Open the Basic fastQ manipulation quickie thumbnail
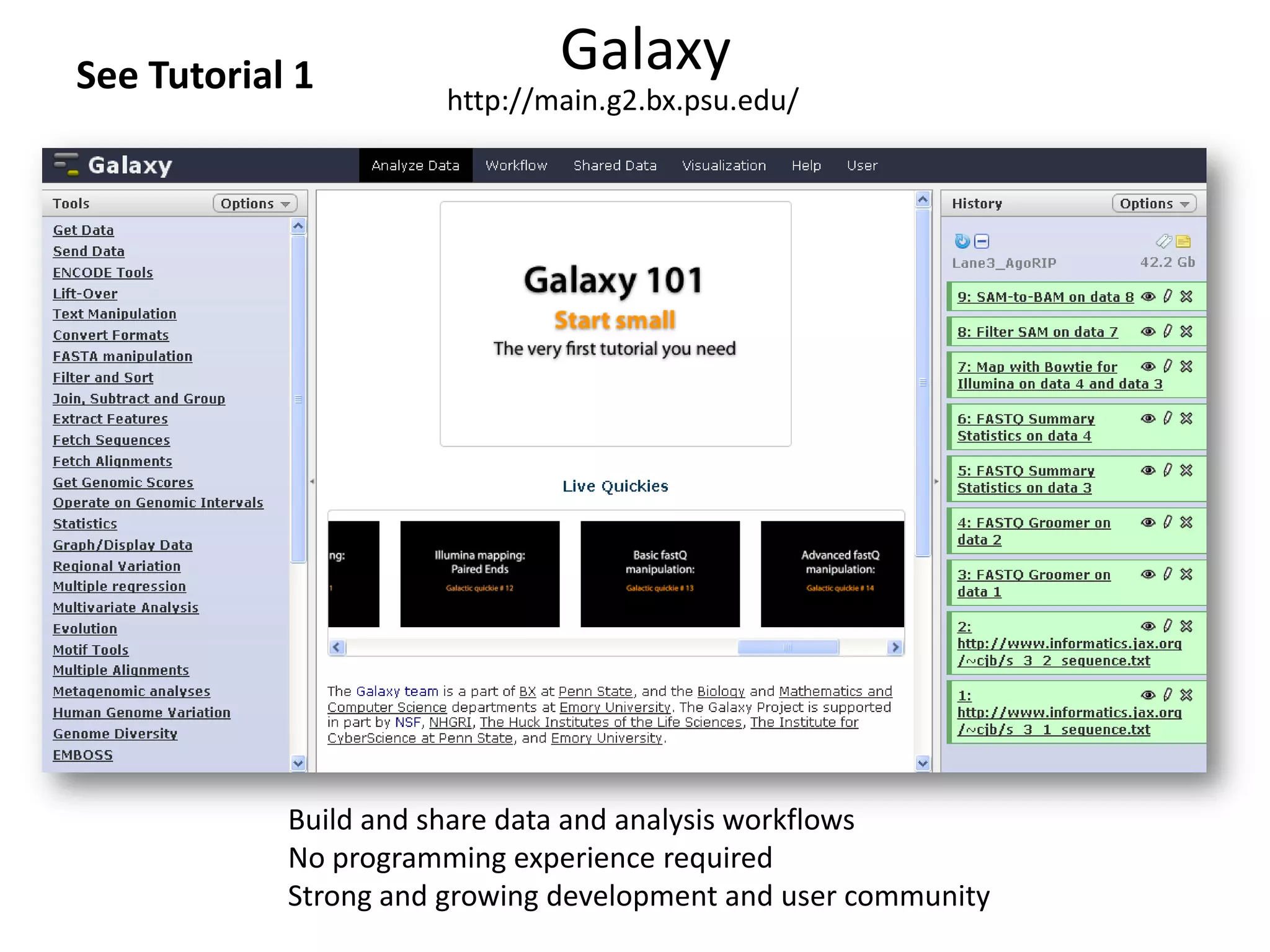The width and height of the screenshot is (1270, 952). (660, 573)
